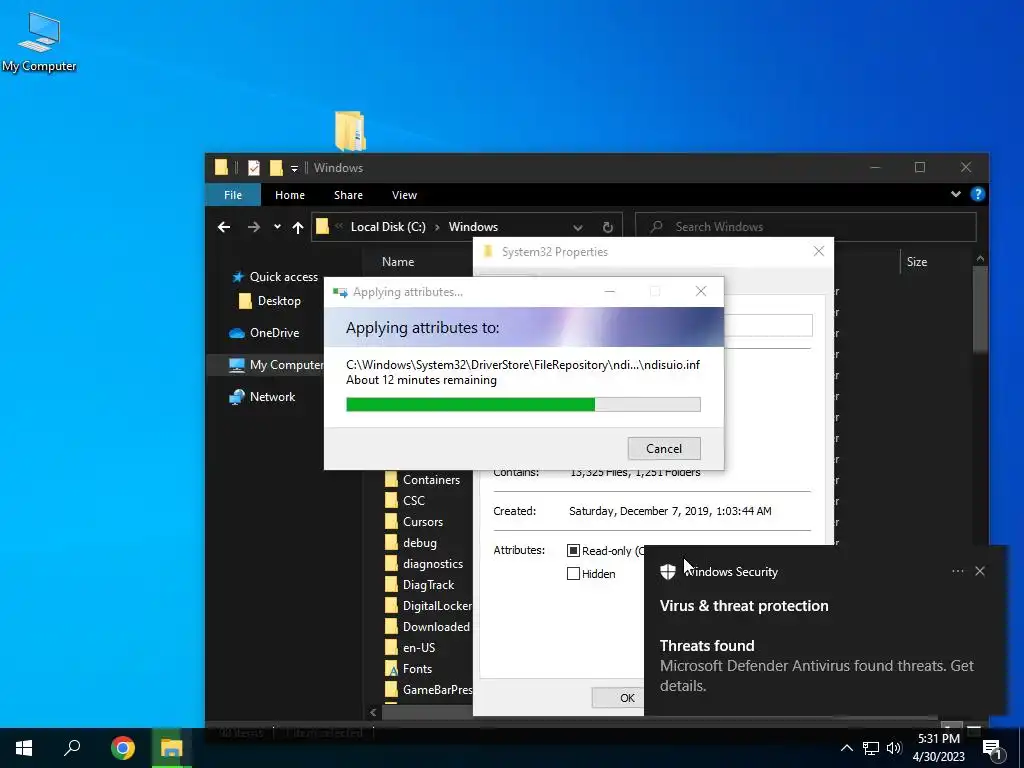The image size is (1024, 768).
Task: Select the Fonts folder
Action: [x=408, y=668]
